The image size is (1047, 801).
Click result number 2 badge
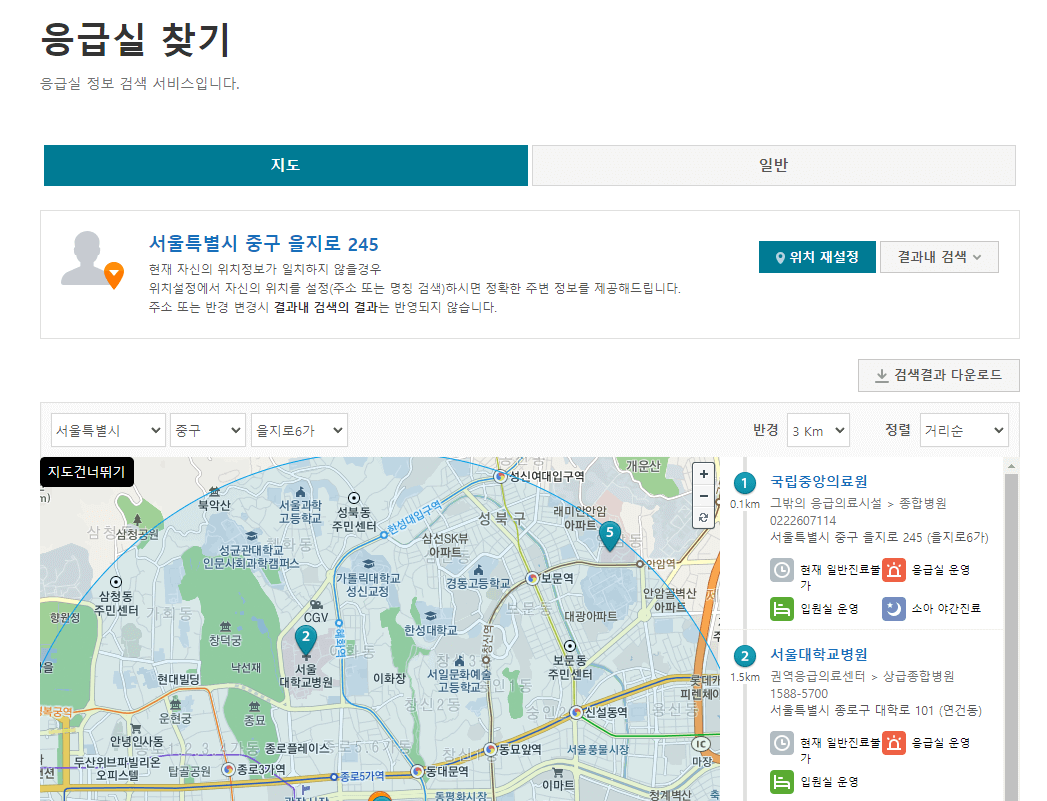(x=745, y=656)
